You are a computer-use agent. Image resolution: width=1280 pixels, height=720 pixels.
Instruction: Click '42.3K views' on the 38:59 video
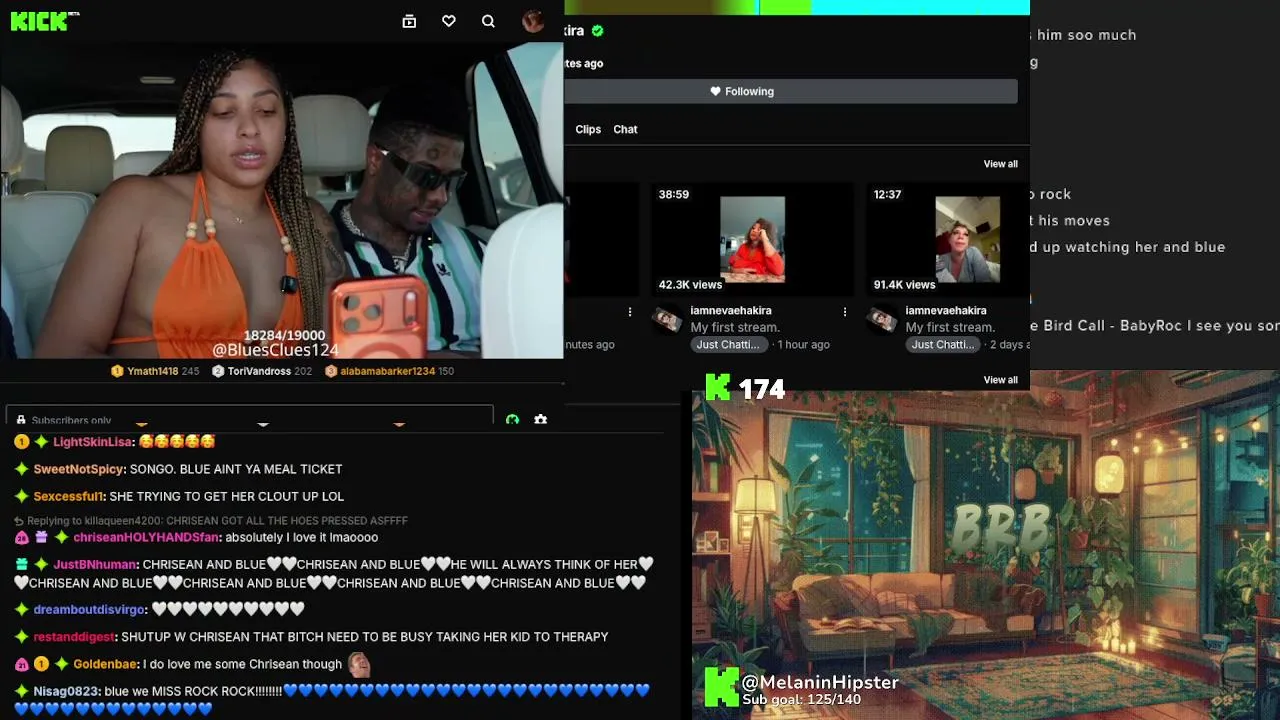pyautogui.click(x=690, y=285)
